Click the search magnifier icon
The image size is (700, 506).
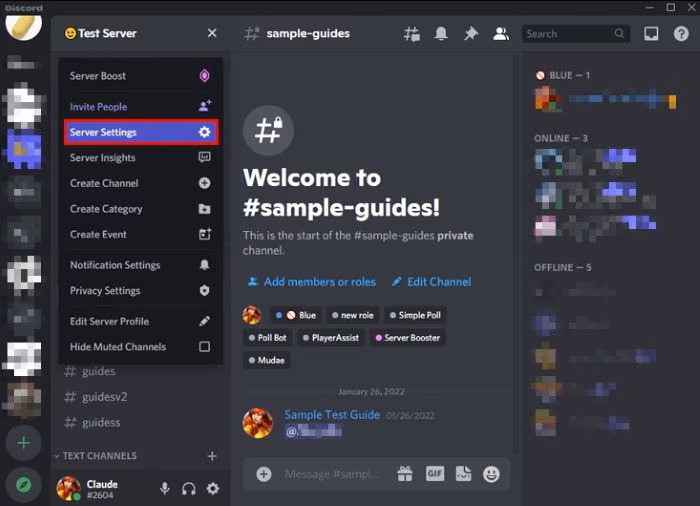619,33
